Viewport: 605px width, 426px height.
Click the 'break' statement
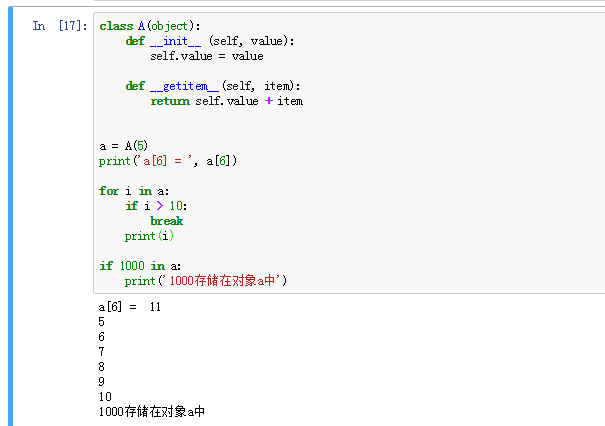167,221
